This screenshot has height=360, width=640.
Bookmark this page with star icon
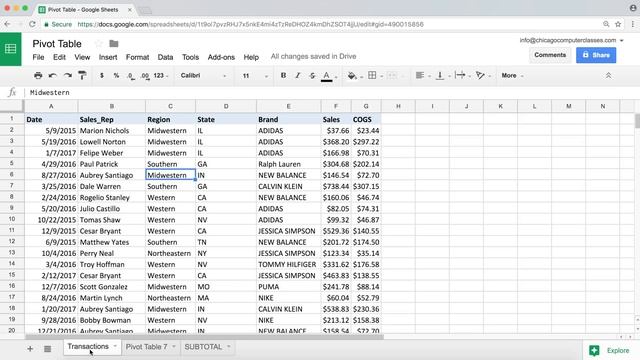[618, 24]
